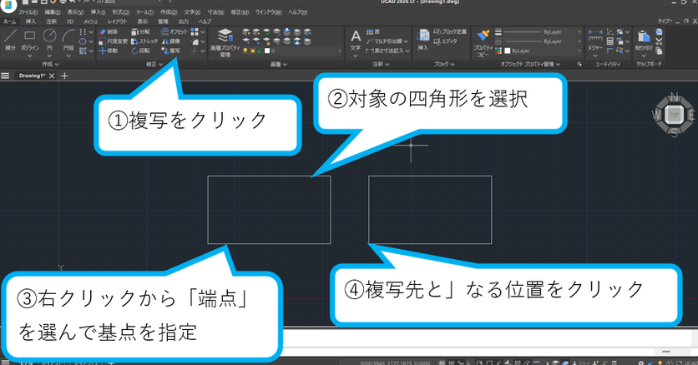This screenshot has width=698, height=365.
Task: Switch to the 3D ribbon tab
Action: click(x=70, y=21)
